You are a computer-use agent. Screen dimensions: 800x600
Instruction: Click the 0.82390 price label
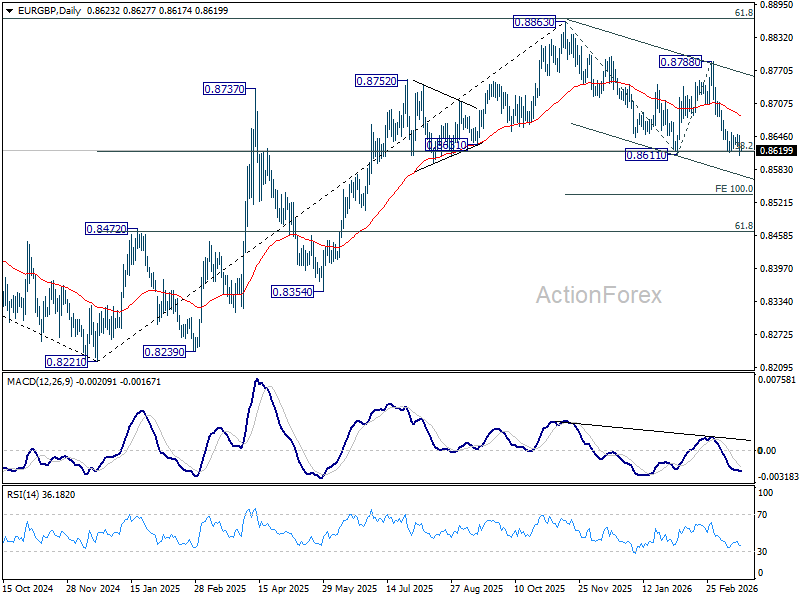[164, 352]
